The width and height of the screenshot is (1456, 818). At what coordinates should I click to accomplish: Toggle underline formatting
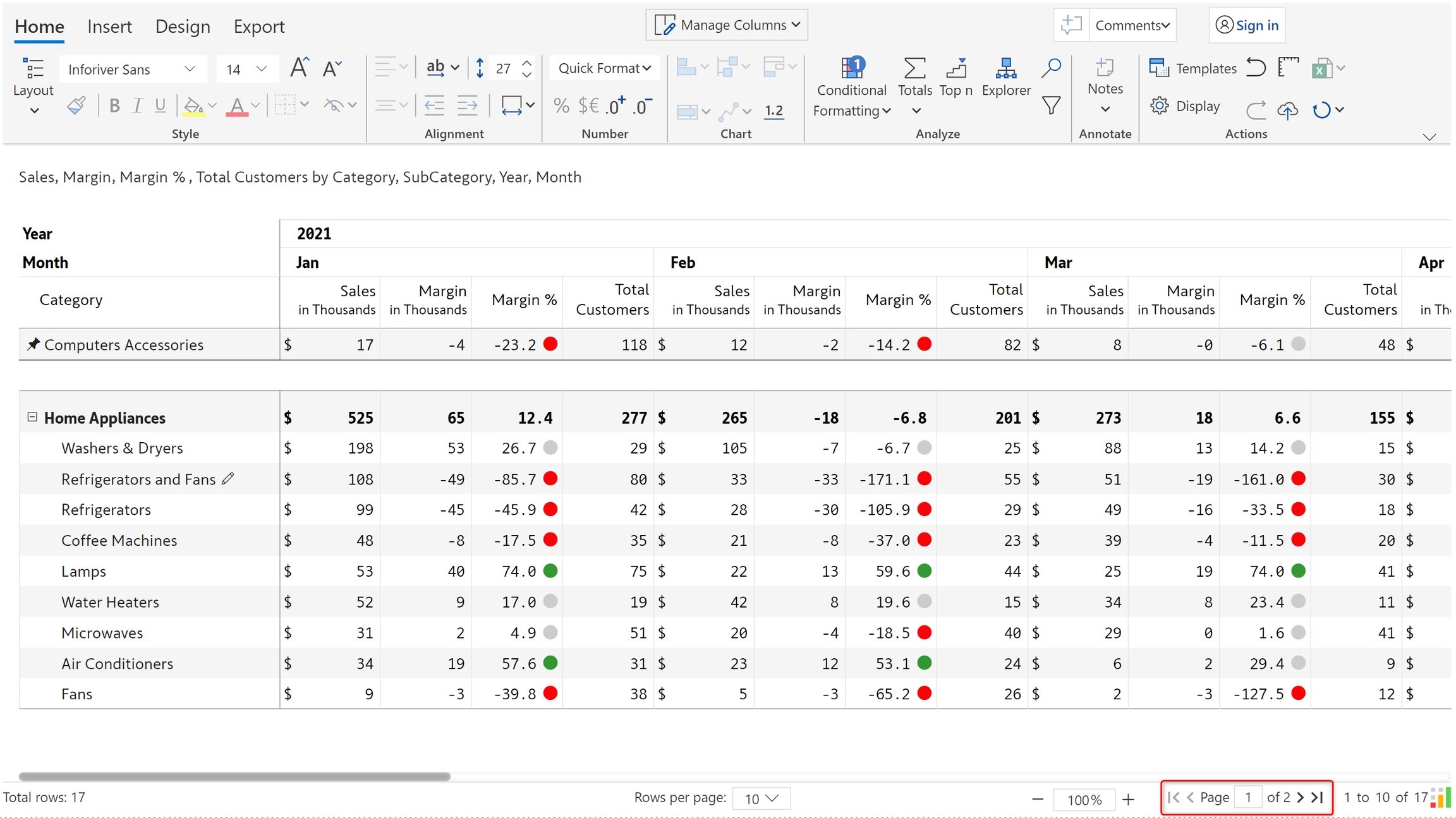click(x=161, y=105)
